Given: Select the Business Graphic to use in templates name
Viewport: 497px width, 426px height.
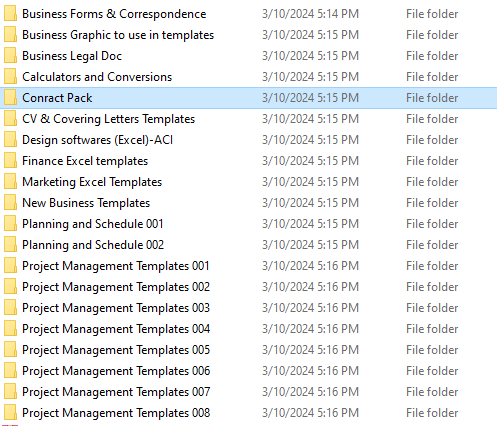Looking at the screenshot, I should (118, 35).
